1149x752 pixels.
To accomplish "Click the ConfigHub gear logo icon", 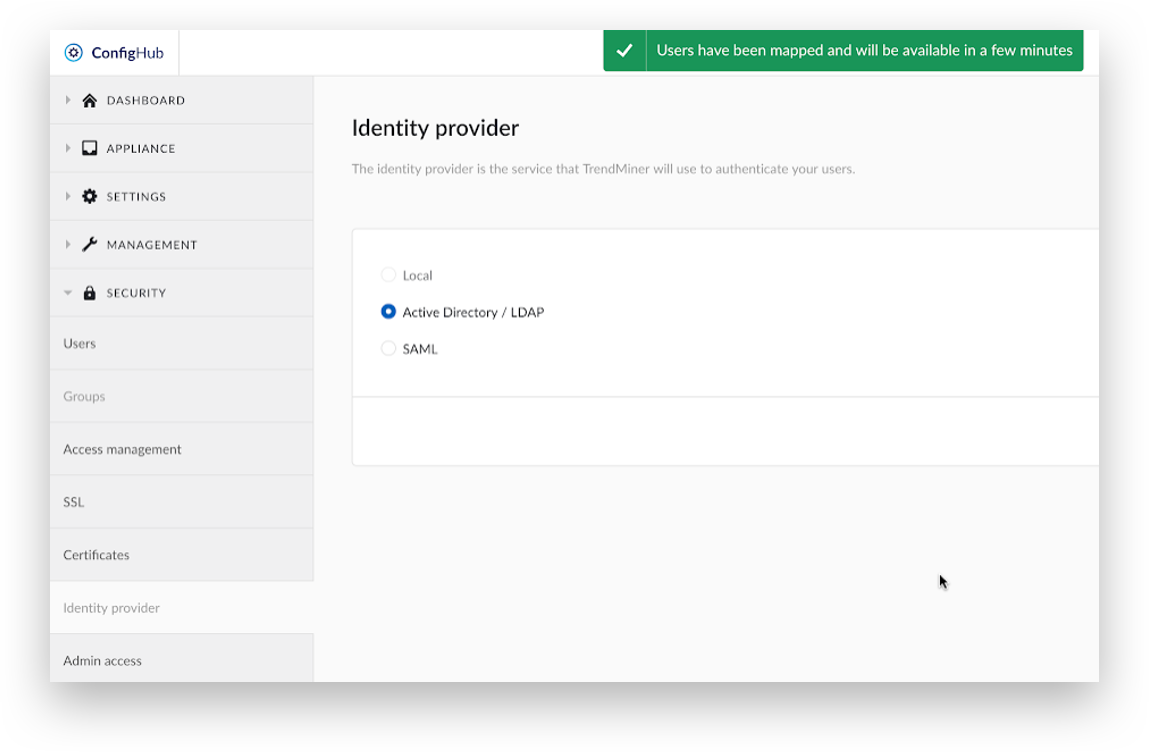I will [73, 53].
